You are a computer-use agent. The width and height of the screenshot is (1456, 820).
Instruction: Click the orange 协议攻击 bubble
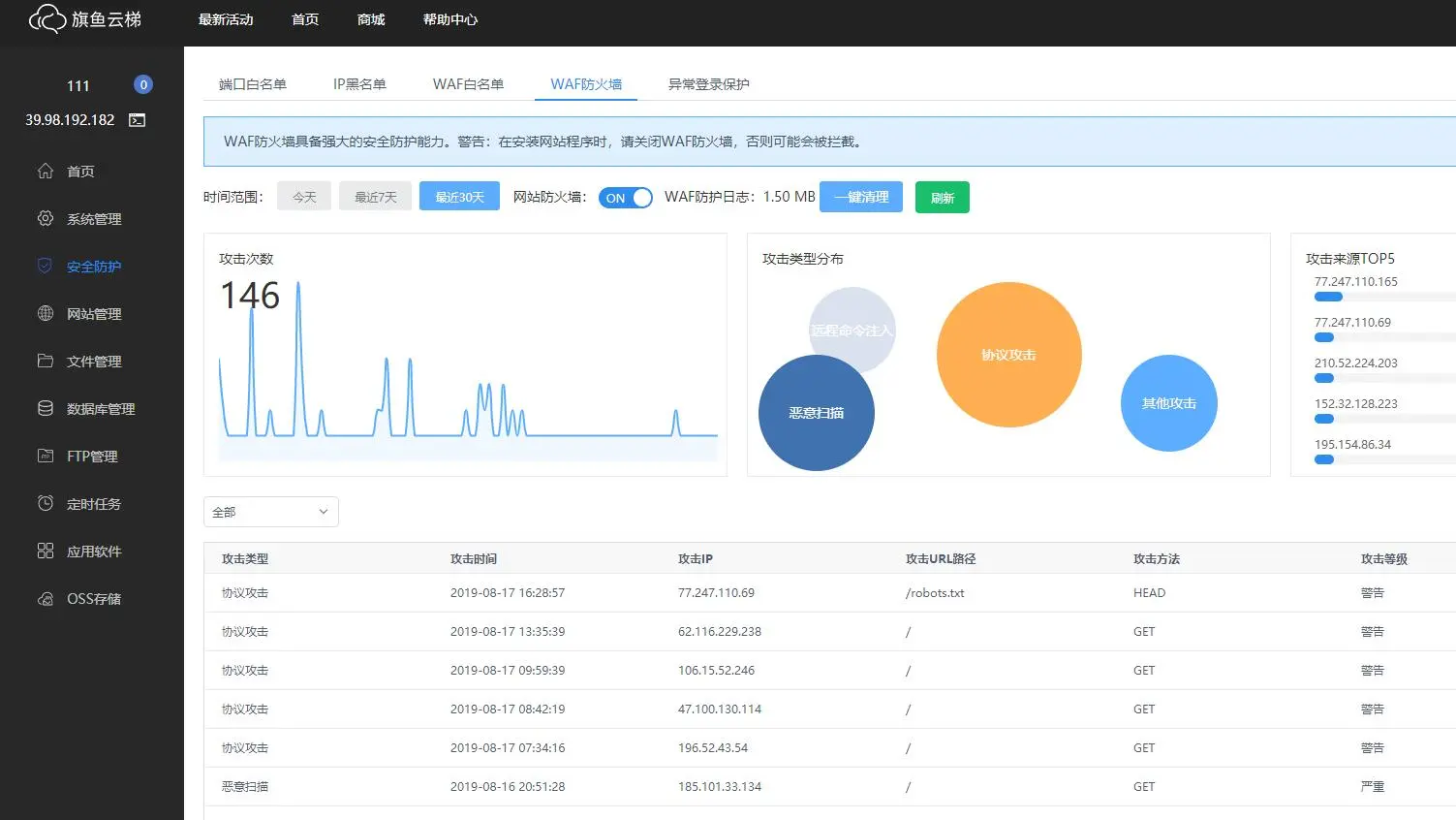(1008, 355)
